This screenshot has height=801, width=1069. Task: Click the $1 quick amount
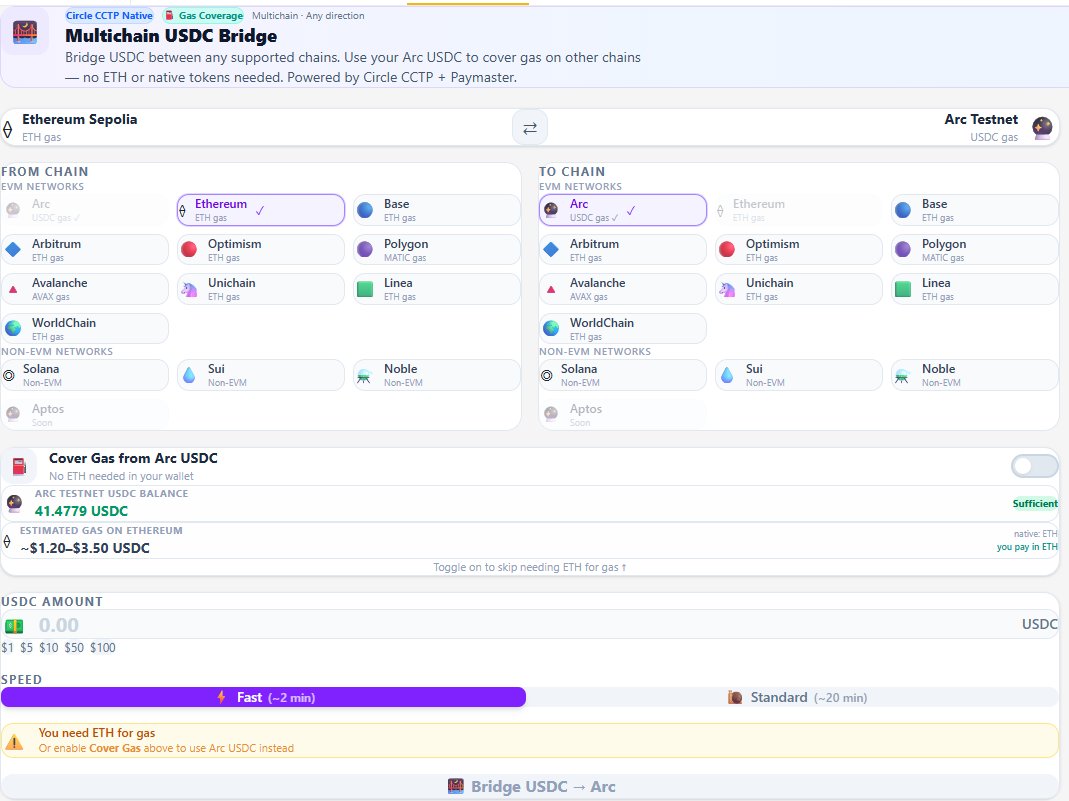[7, 648]
